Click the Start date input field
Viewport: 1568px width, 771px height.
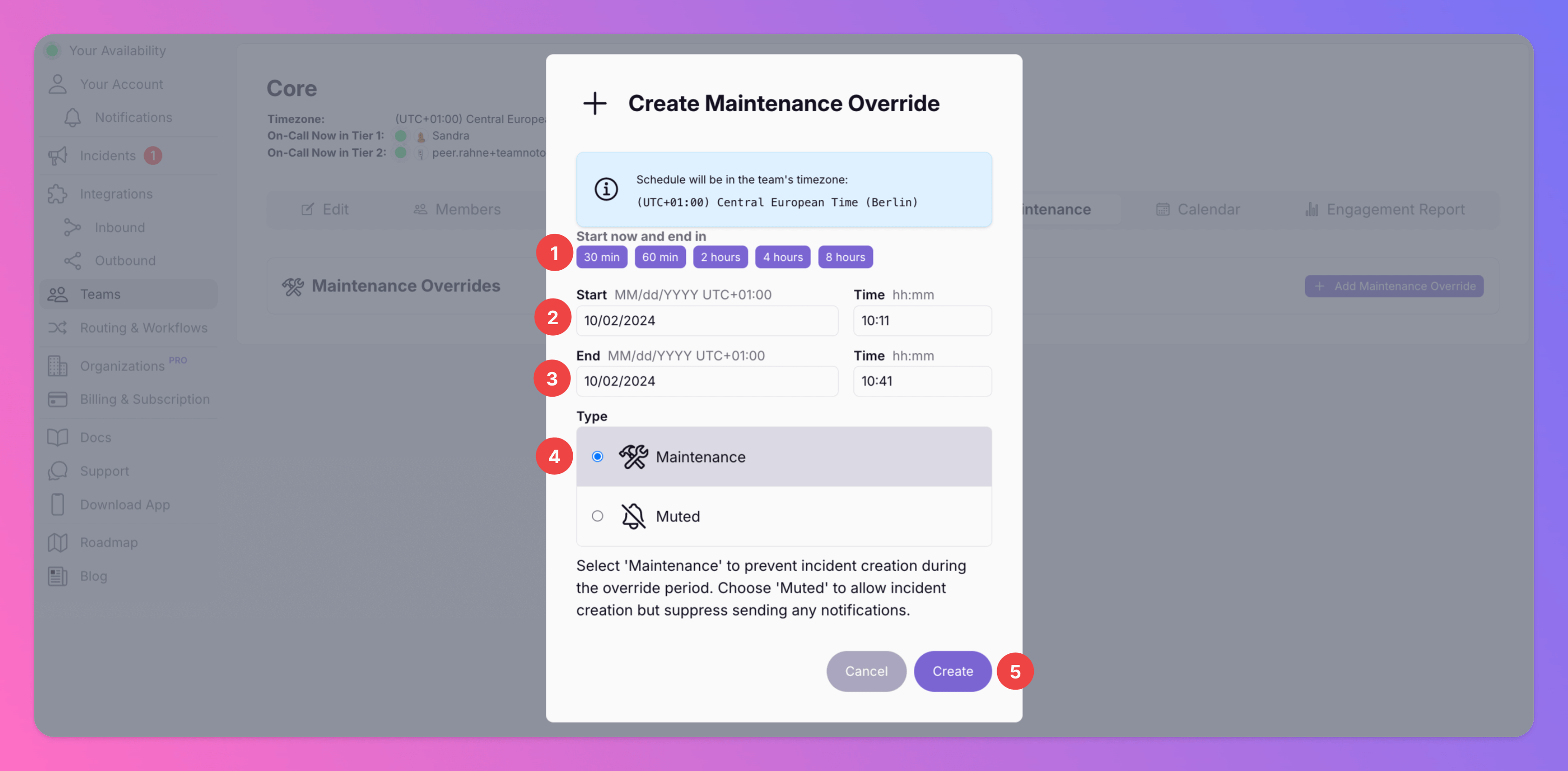(707, 321)
